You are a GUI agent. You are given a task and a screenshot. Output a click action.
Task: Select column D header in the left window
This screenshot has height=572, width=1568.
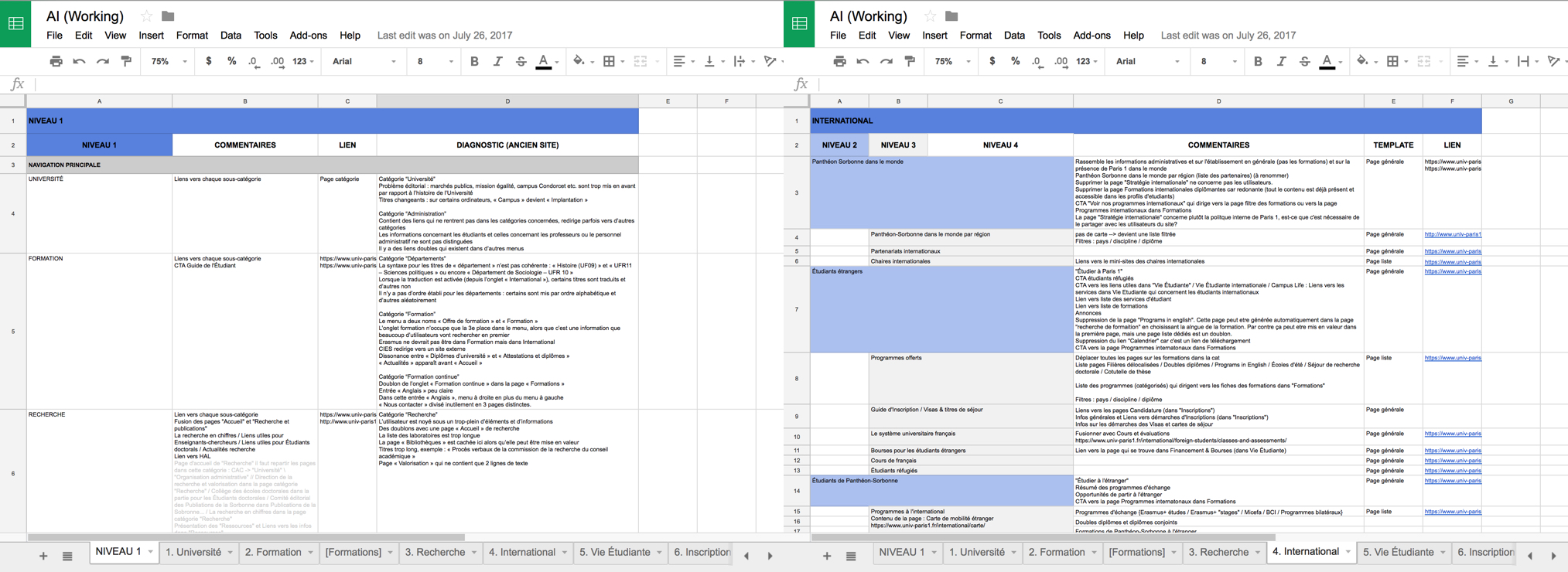tap(507, 101)
